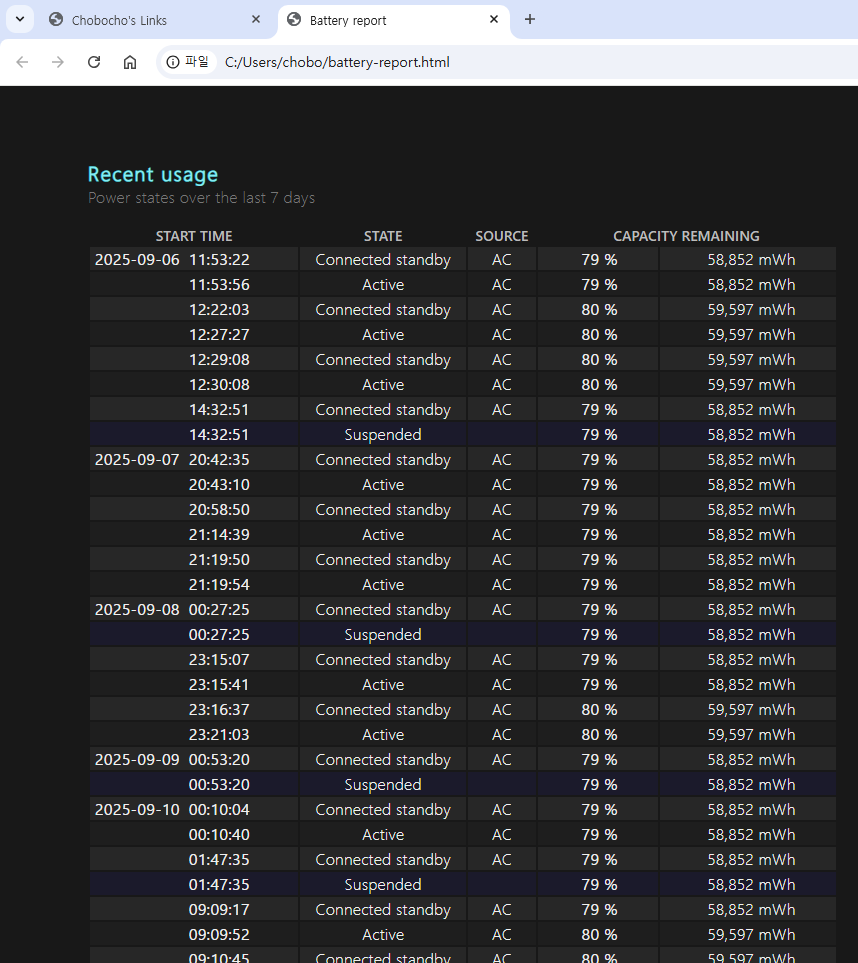Viewport: 858px width, 963px height.
Task: Click 59,597 mWh in 23:21:03 row
Action: [x=751, y=735]
